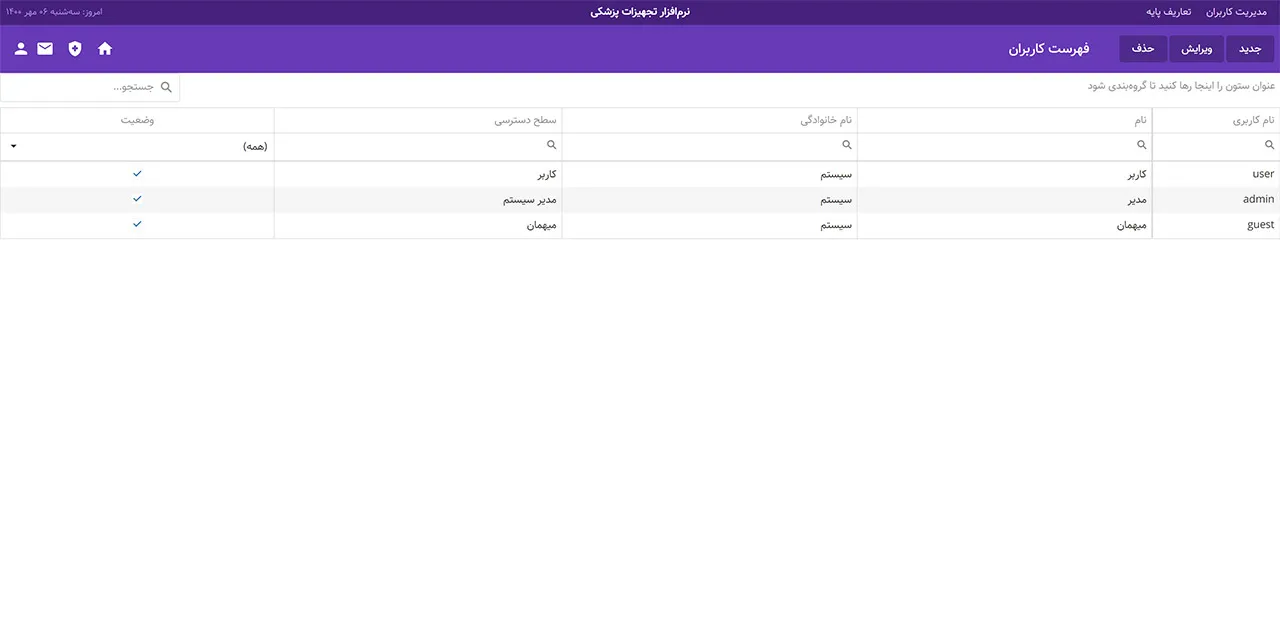The height and width of the screenshot is (630, 1280).
Task: Toggle the status checkmark for guest row
Action: [x=137, y=224]
